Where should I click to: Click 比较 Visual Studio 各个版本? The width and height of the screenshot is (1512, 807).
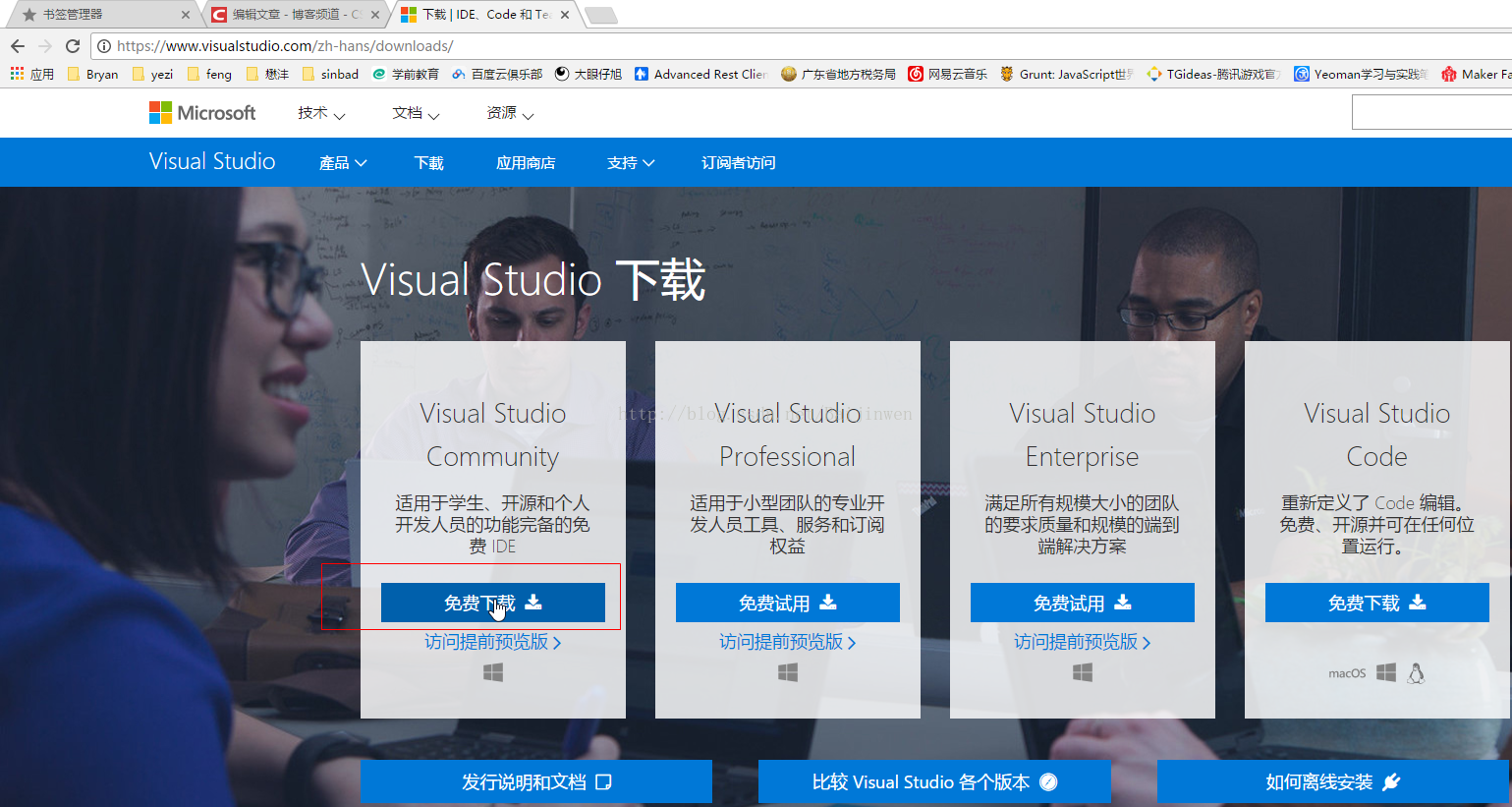(x=934, y=782)
